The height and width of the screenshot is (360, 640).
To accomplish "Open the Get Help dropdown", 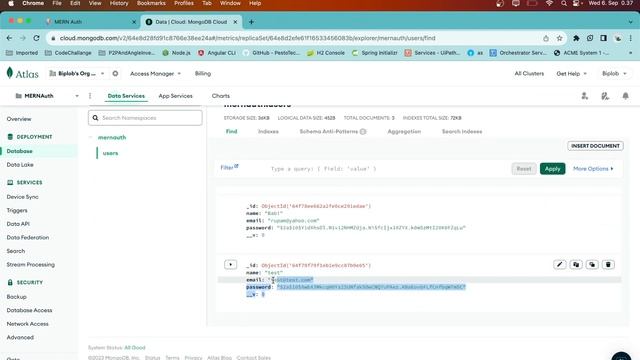I will click(571, 73).
